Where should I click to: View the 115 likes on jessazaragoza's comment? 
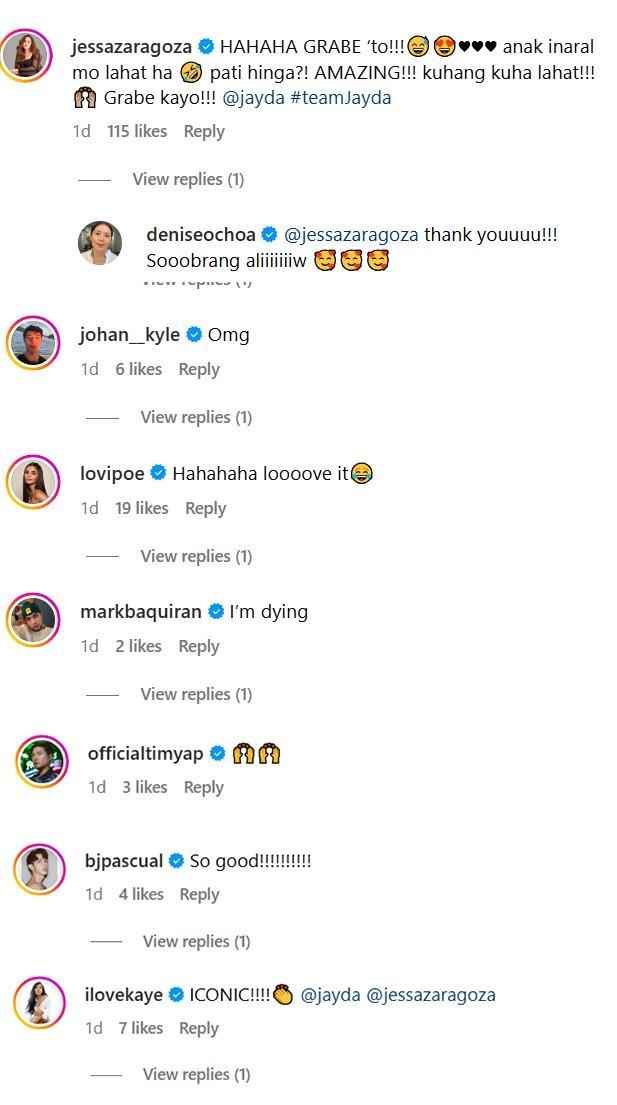(x=137, y=131)
